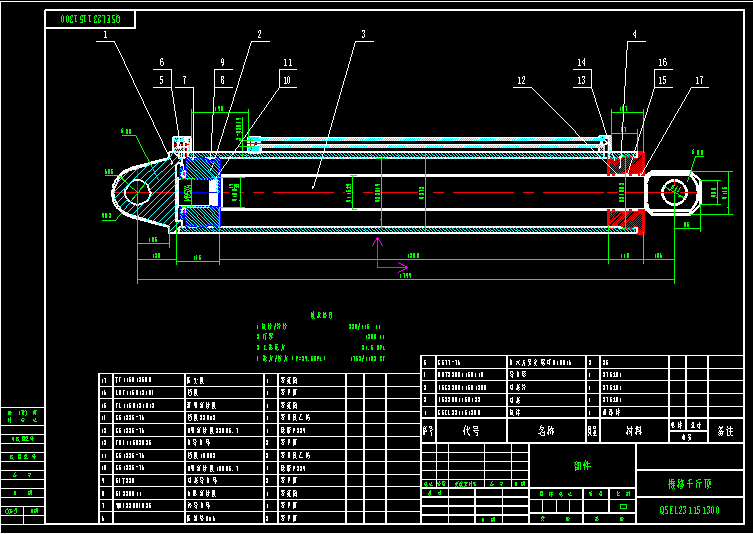Select the QSEL23 115 1300 title block text
The image size is (753, 534).
pyautogui.click(x=690, y=510)
